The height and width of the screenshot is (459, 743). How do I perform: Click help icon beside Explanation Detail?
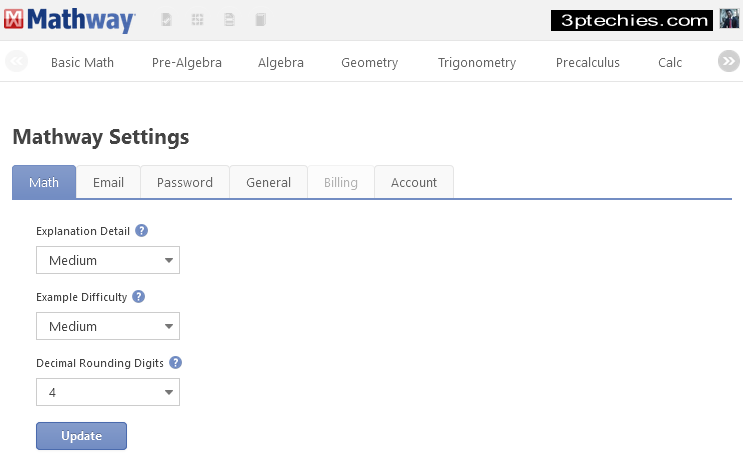point(142,231)
